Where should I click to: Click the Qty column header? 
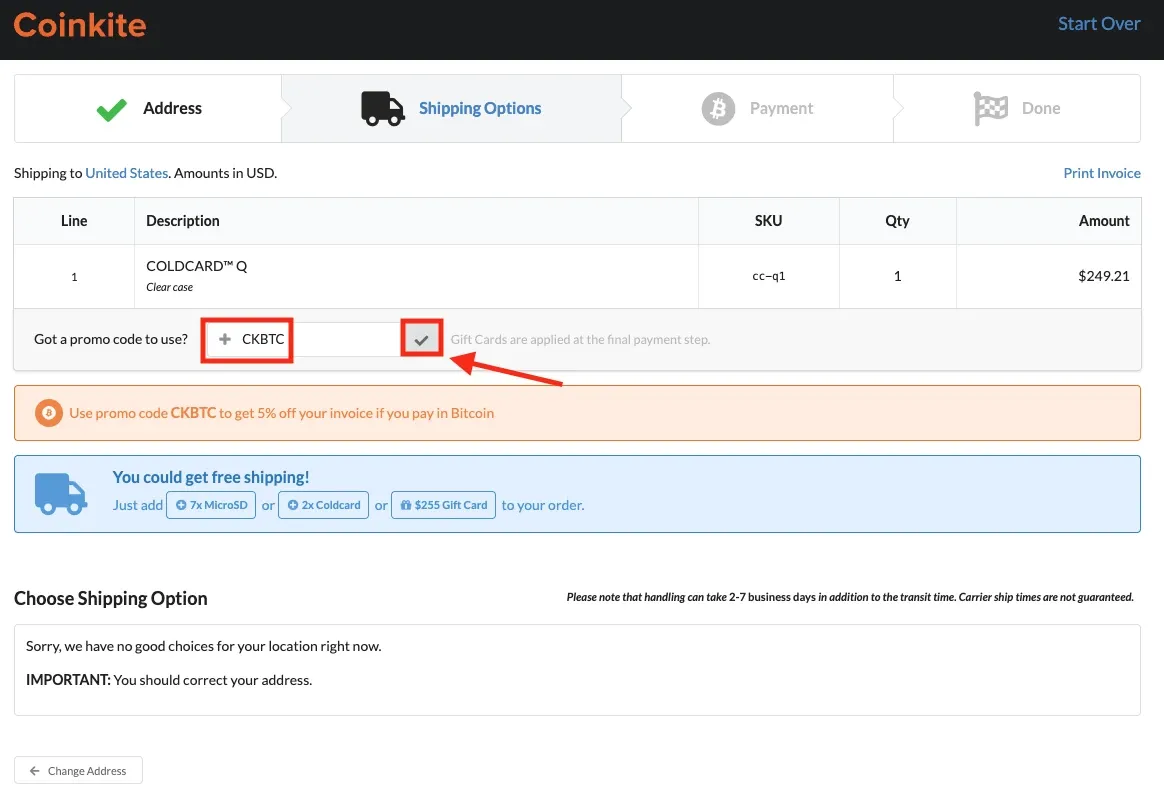tap(897, 221)
